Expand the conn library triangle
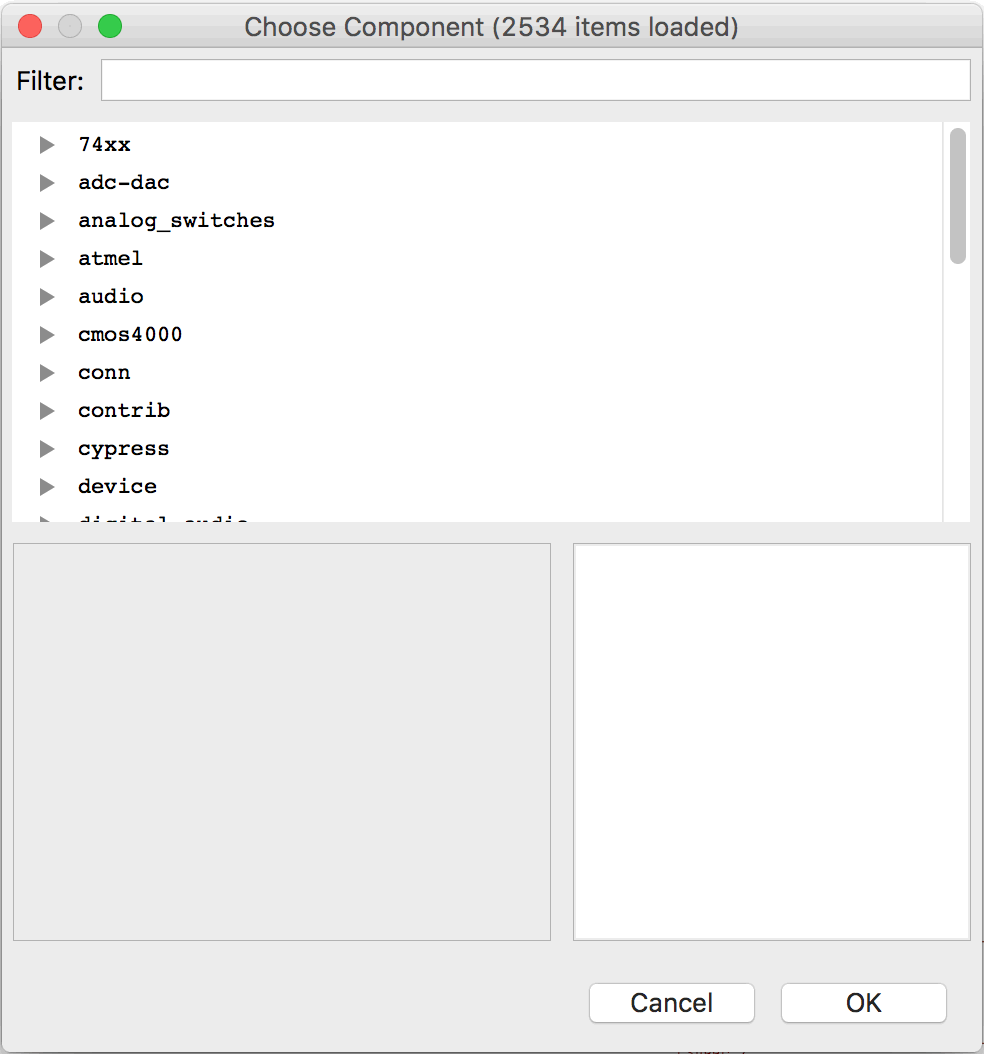Screen dimensions: 984x1054 pyautogui.click(x=47, y=372)
